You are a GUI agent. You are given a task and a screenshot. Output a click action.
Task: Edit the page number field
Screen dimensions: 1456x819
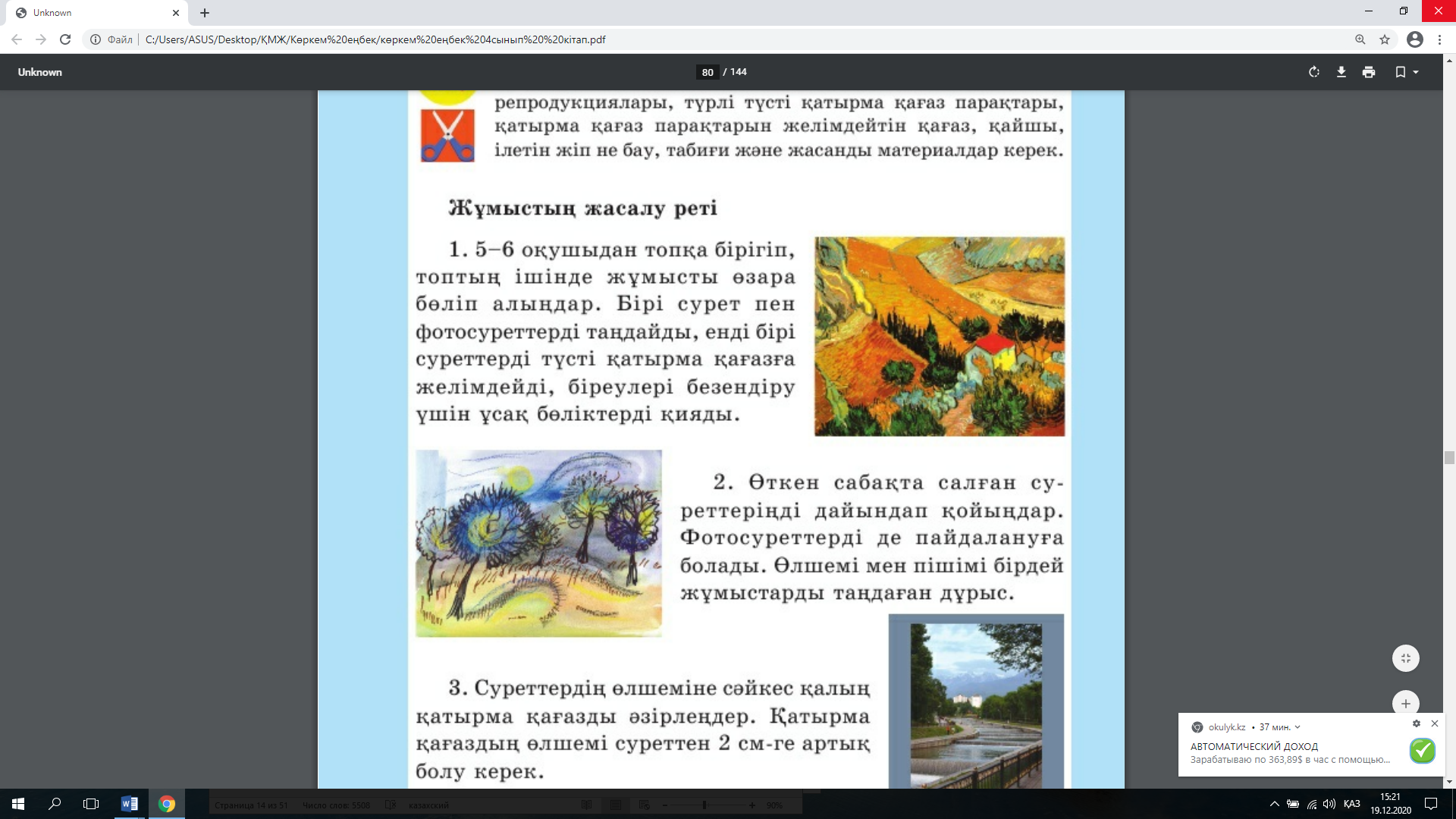pos(707,72)
